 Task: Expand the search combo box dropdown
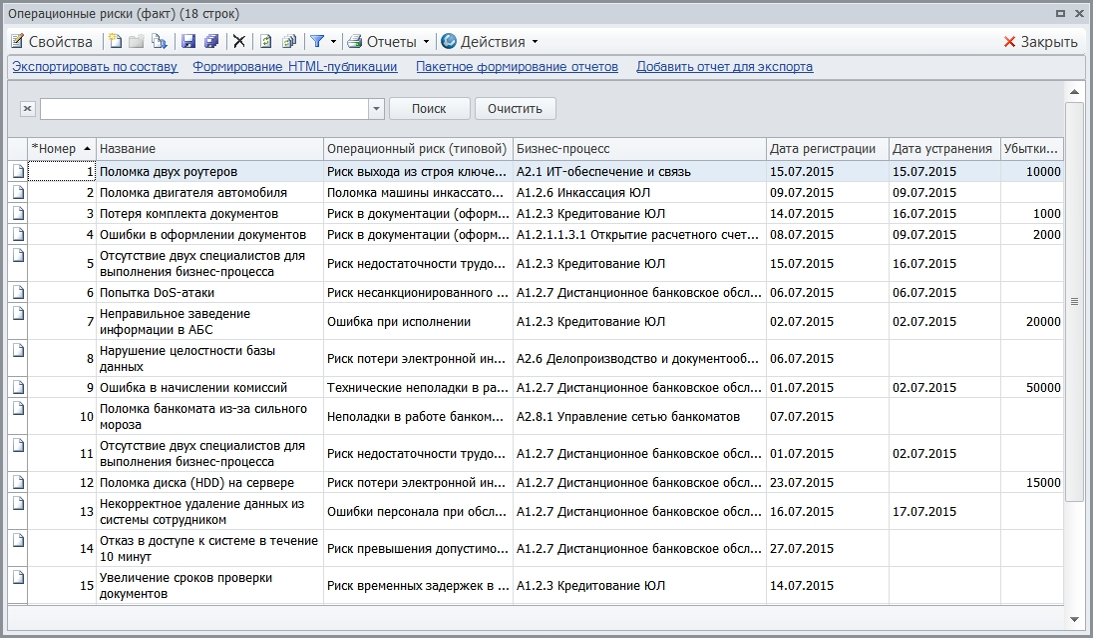(376, 109)
